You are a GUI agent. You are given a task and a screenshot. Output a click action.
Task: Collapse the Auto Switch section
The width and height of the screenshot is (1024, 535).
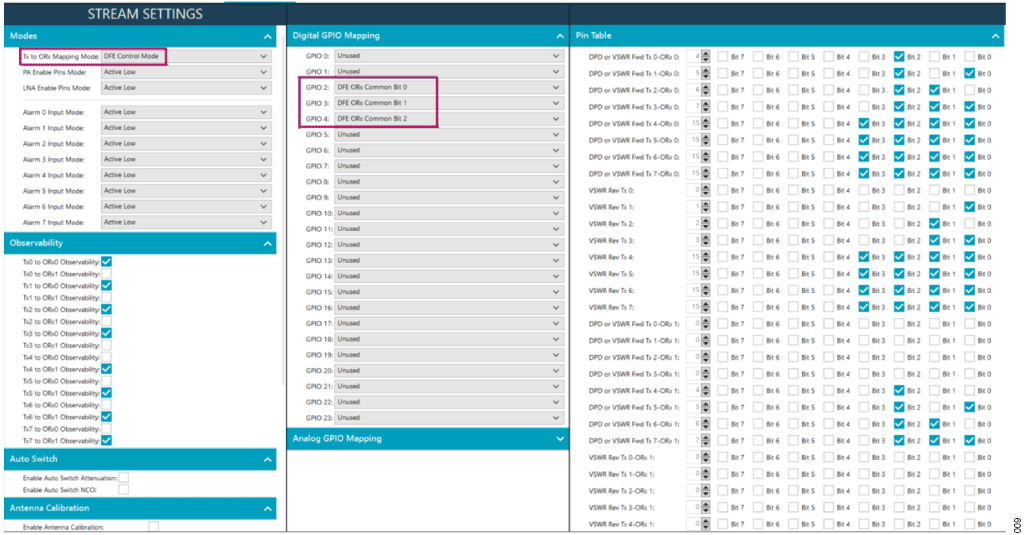pos(267,460)
